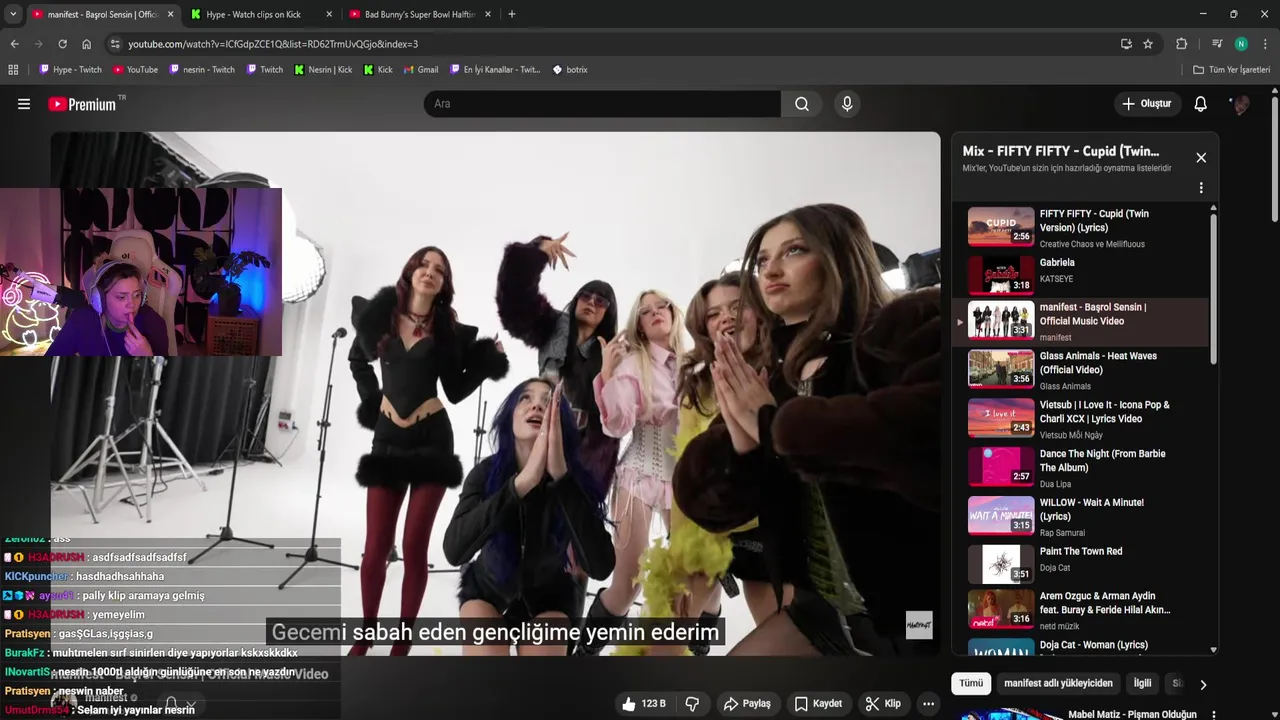Viewport: 1280px width, 720px height.
Task: Close the Hype Kick tab
Action: click(329, 14)
